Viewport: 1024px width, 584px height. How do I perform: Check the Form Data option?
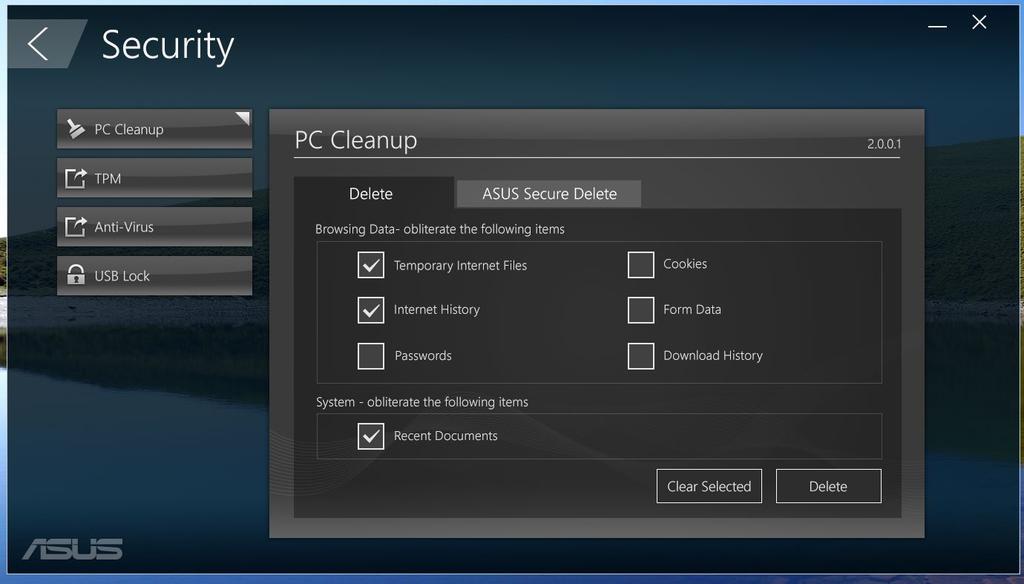click(x=641, y=310)
